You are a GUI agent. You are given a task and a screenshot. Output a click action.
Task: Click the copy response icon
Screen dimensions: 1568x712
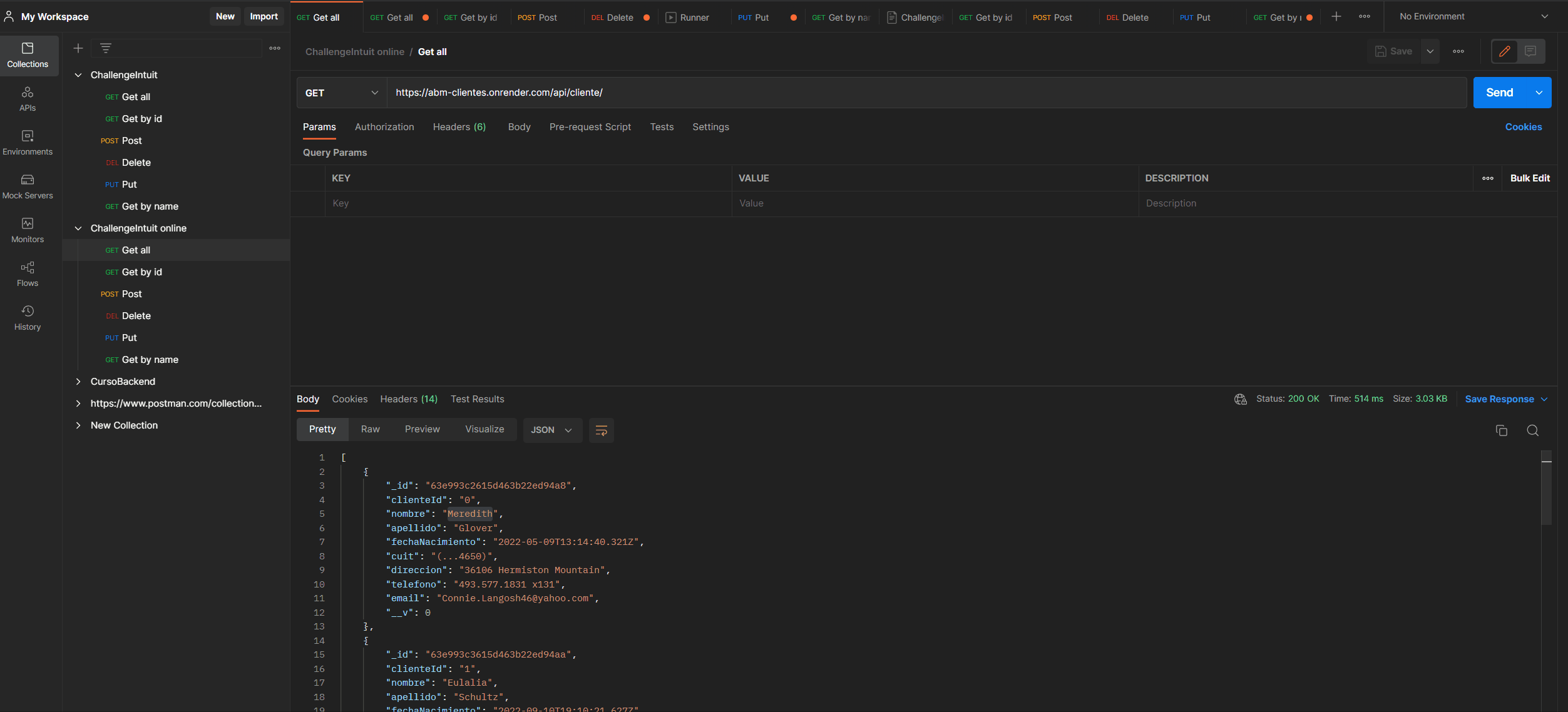(x=1501, y=430)
